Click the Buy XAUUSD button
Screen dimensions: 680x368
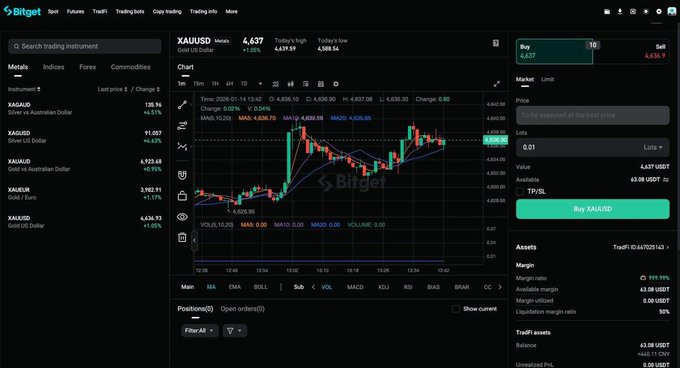click(592, 209)
